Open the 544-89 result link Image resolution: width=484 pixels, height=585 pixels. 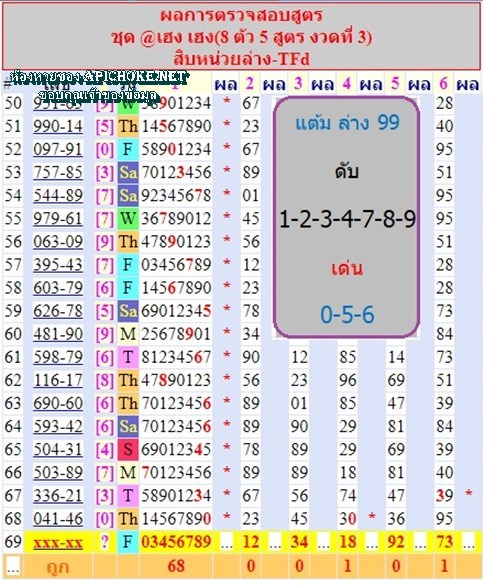pyautogui.click(x=58, y=196)
